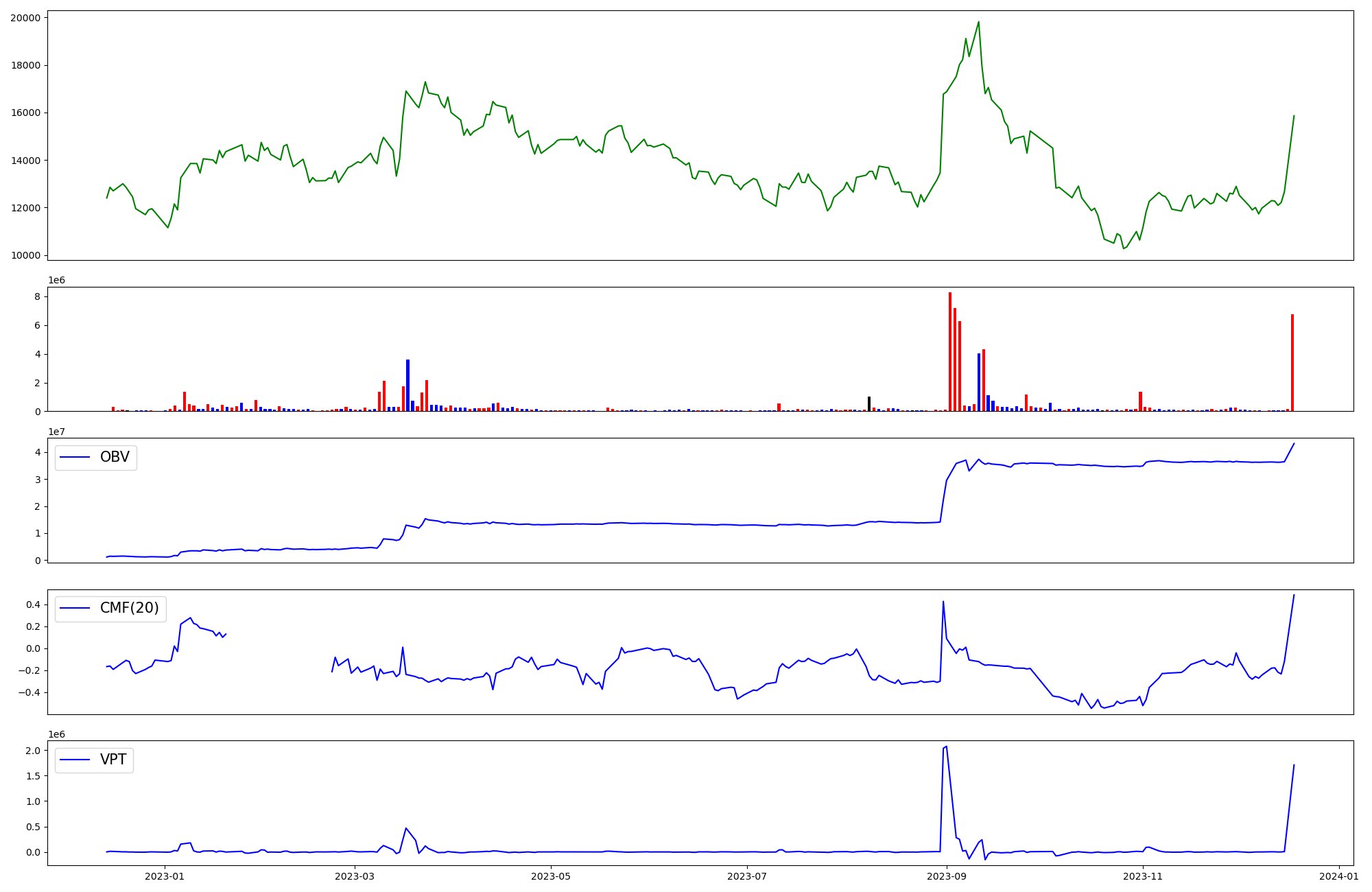Click the VPT legend label

113,760
